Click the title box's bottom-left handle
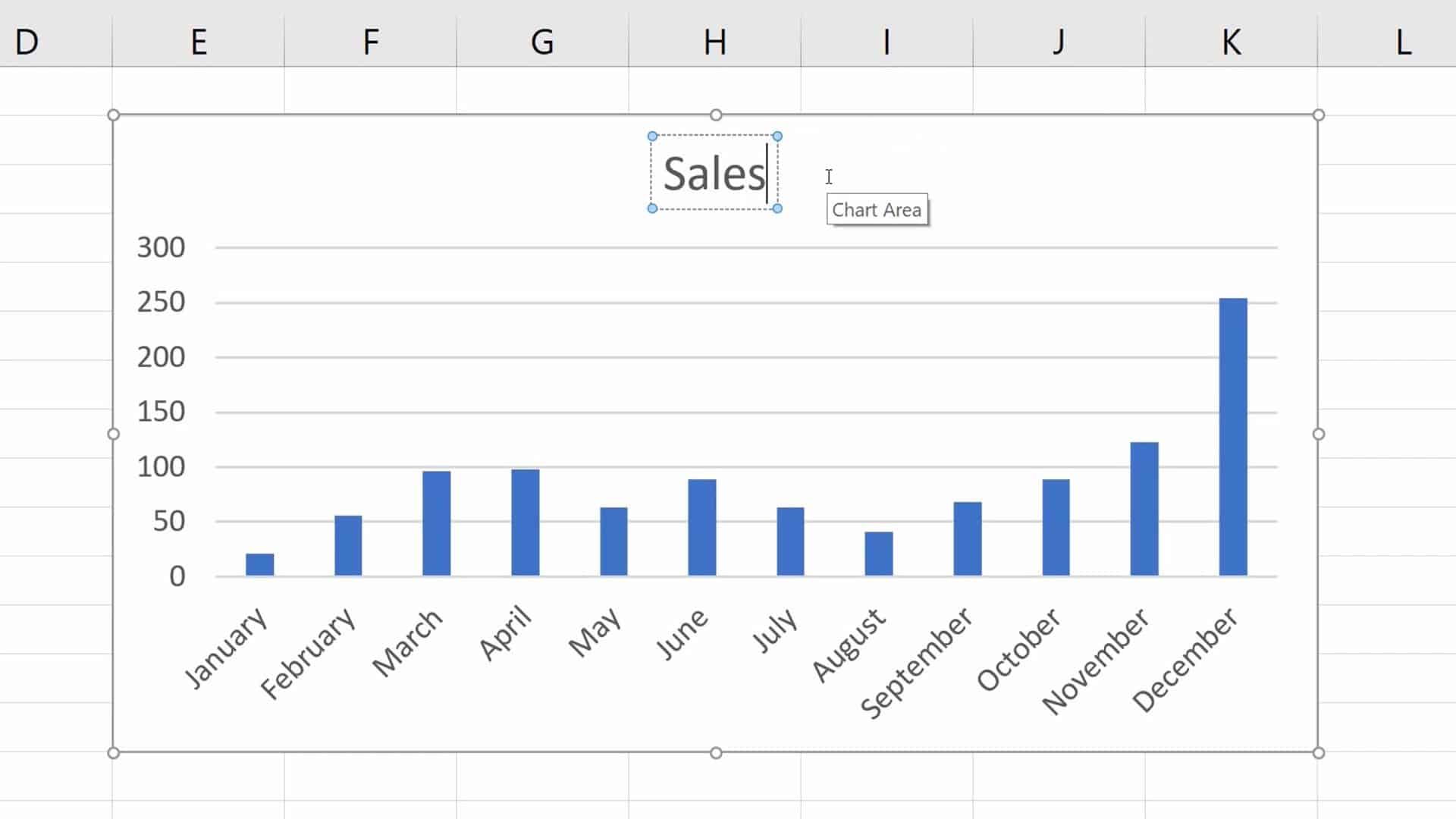1456x819 pixels. point(652,209)
